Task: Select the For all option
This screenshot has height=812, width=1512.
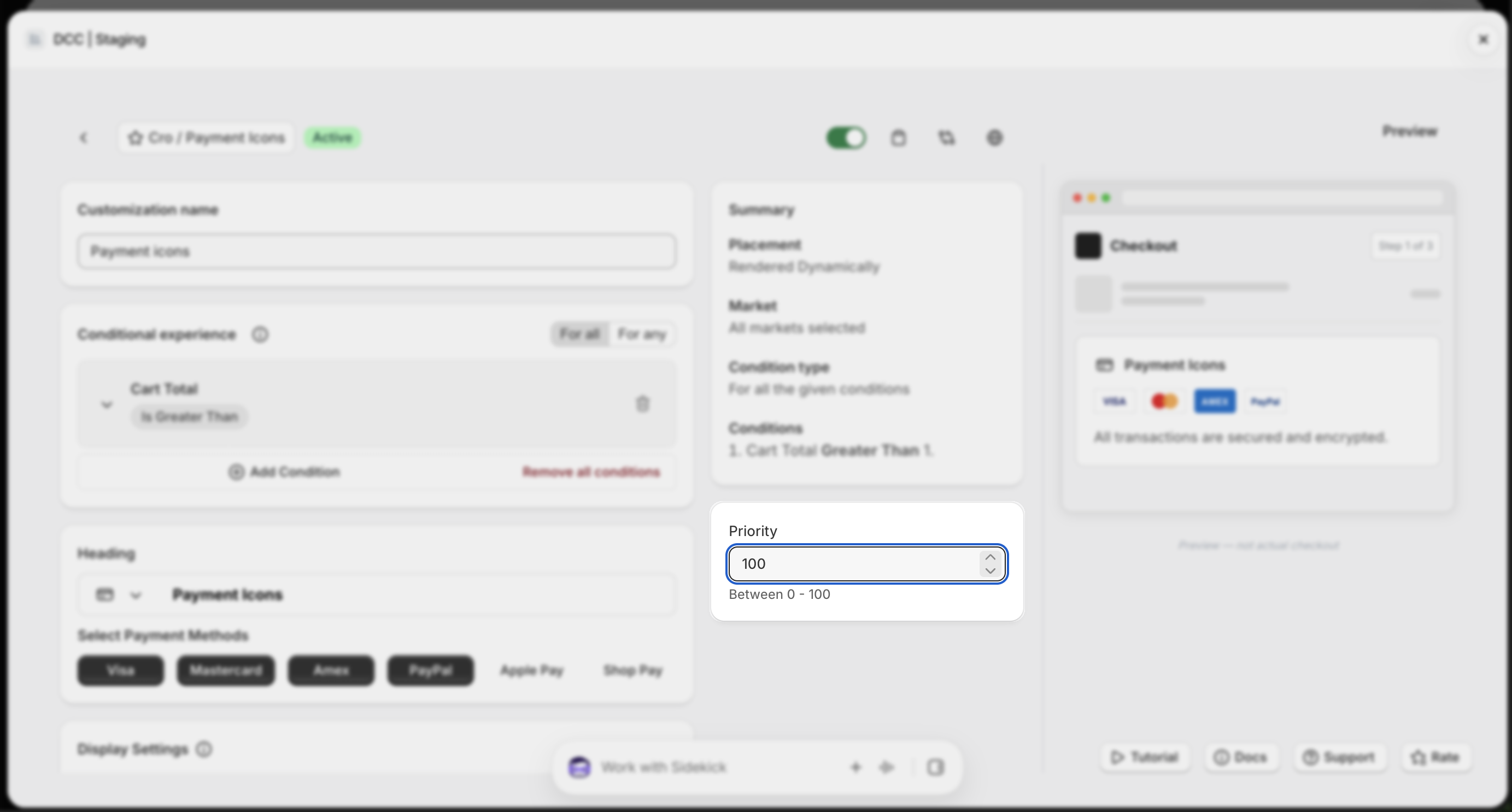Action: click(580, 334)
